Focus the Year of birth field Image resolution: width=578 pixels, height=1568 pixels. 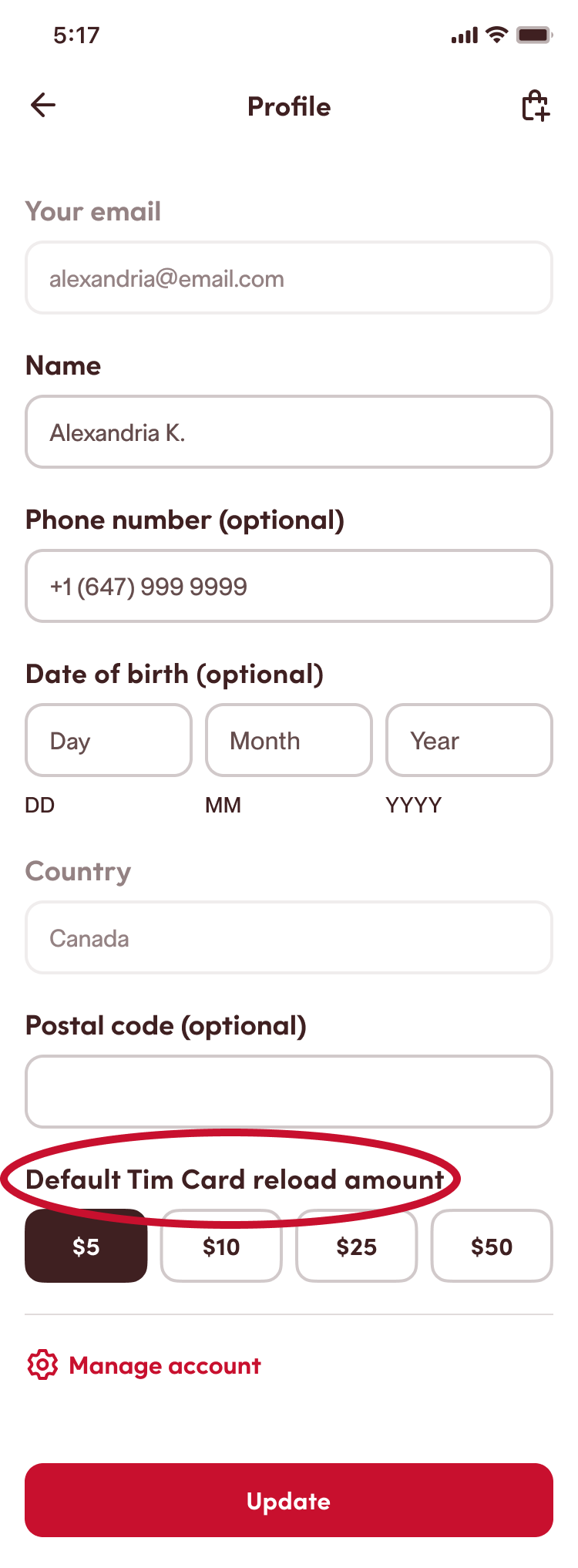(469, 741)
